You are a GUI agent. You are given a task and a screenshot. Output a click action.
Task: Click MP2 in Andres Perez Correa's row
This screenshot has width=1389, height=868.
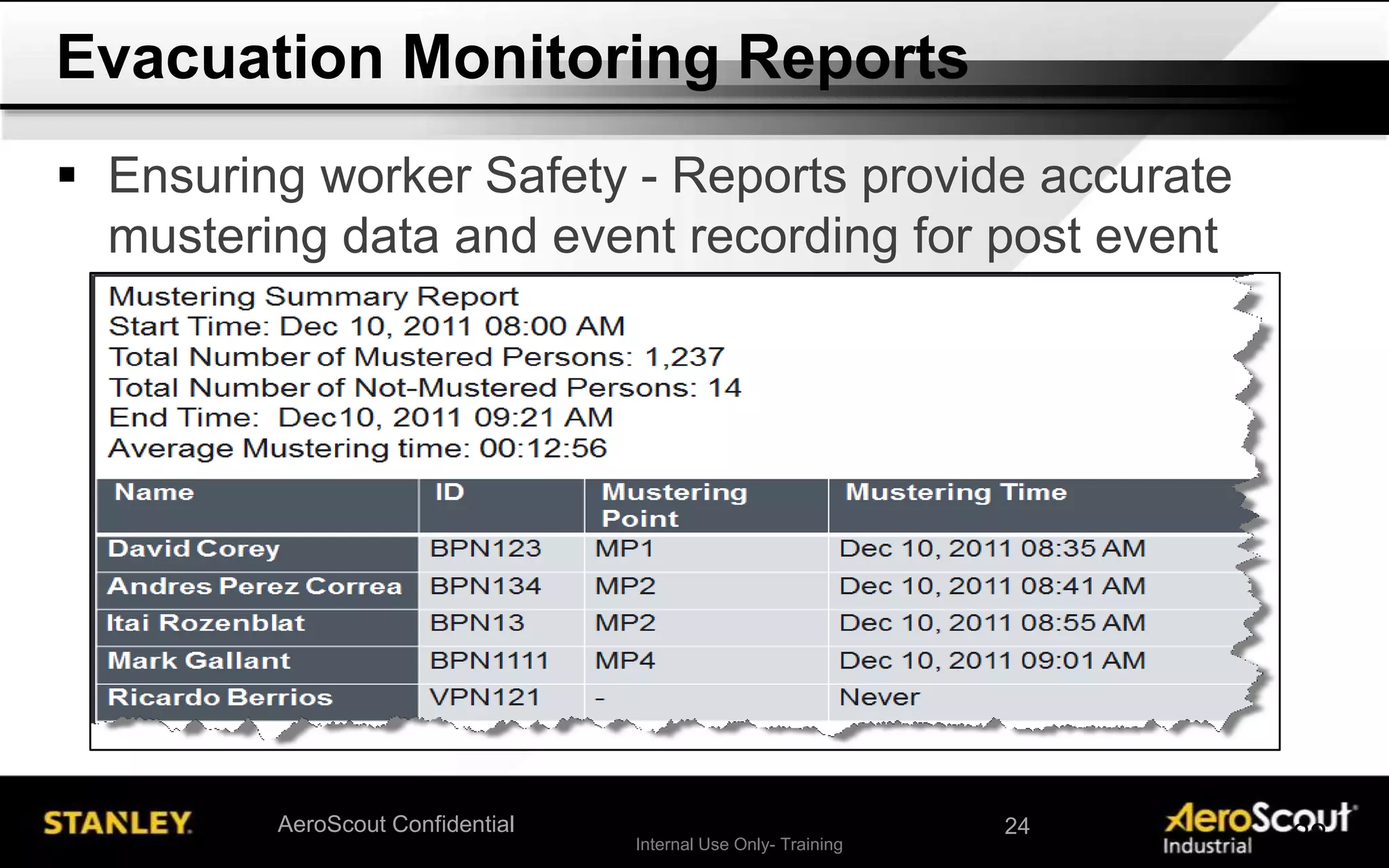point(706,590)
